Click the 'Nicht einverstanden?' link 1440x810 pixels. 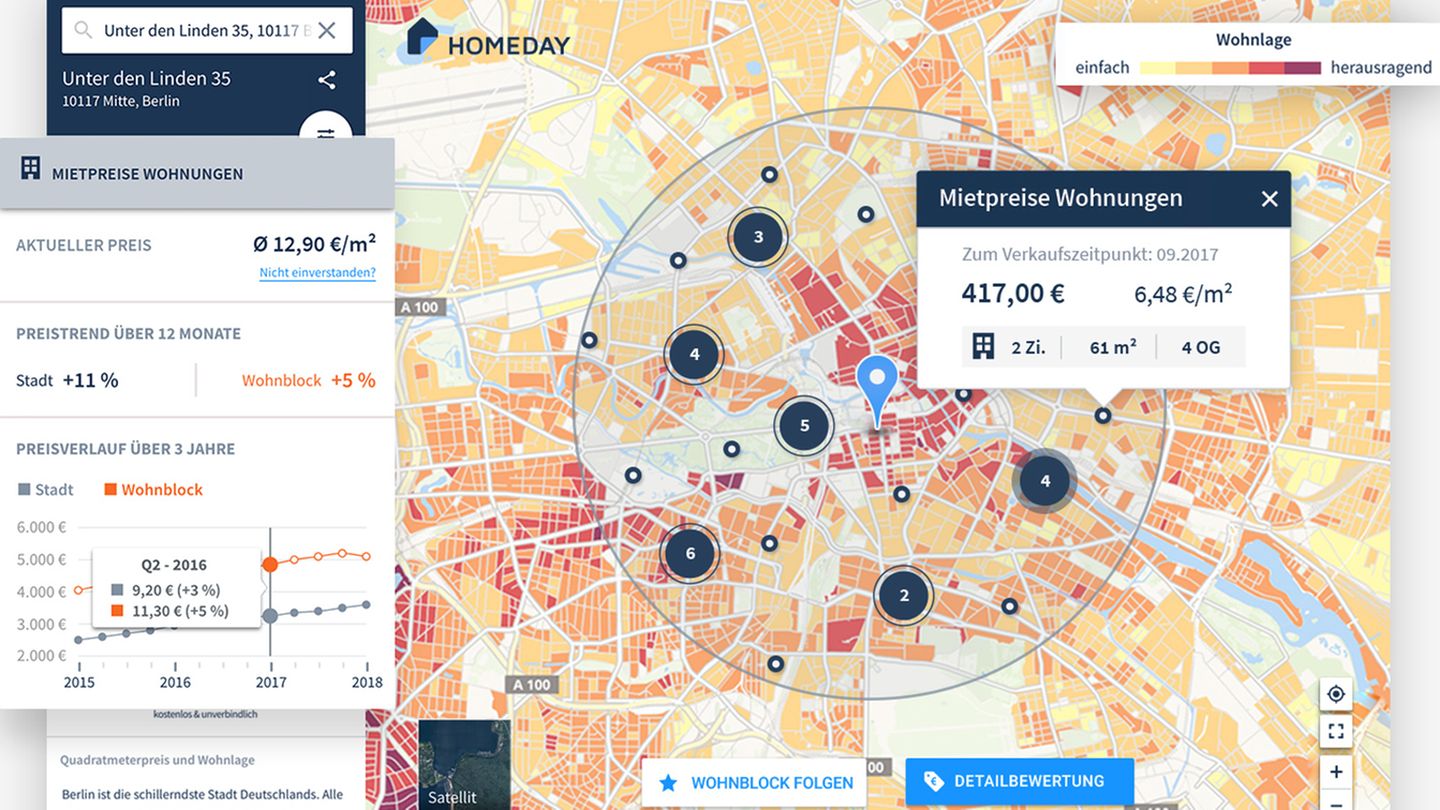click(x=317, y=273)
